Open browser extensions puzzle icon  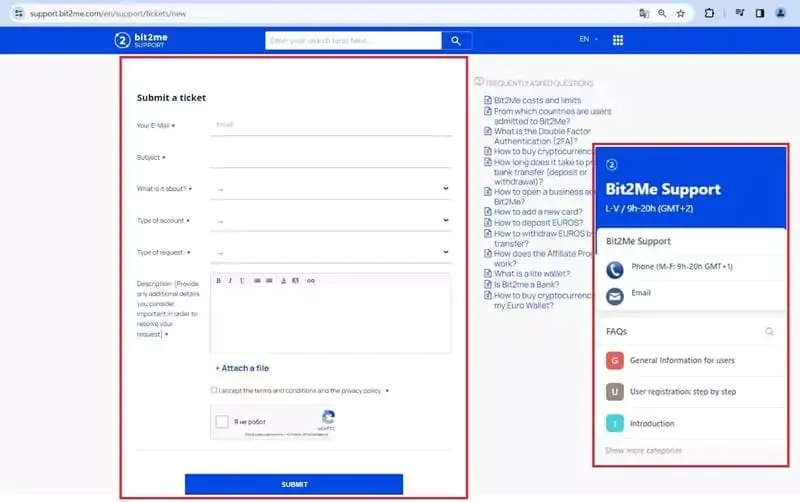(709, 13)
